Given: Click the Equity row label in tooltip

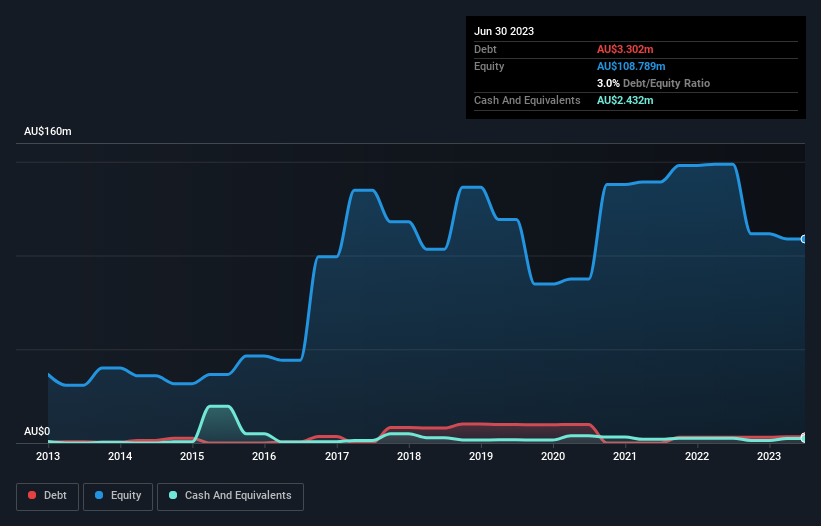Looking at the screenshot, I should 489,66.
